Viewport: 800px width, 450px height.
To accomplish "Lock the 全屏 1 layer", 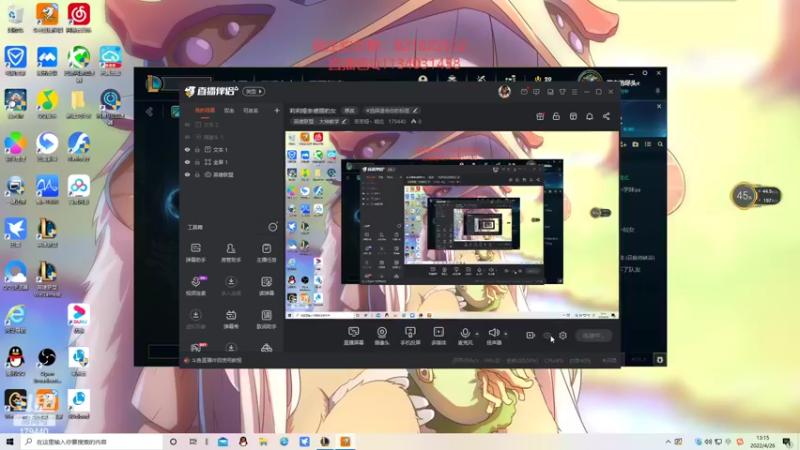I will coord(197,162).
